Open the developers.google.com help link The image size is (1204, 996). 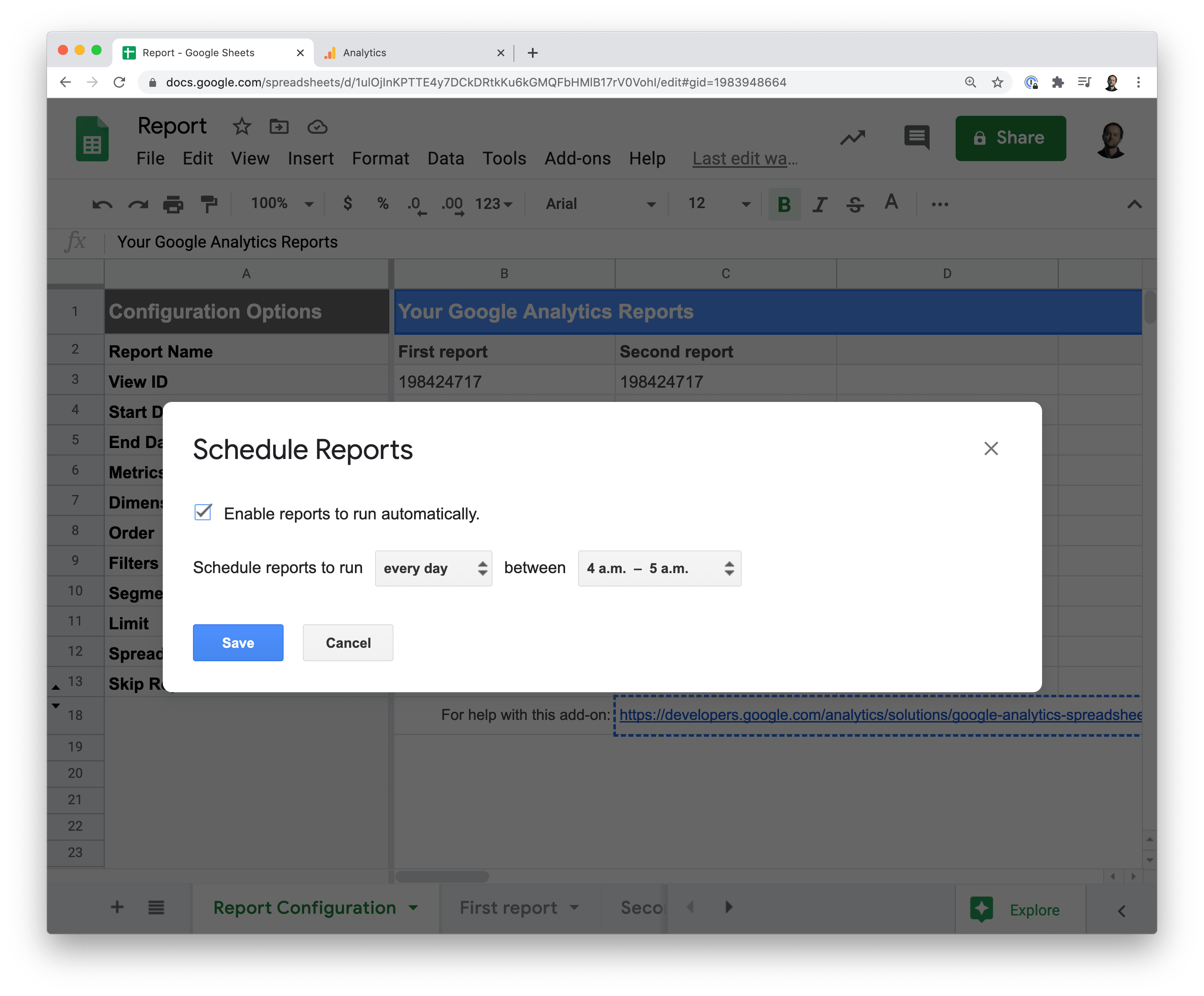pos(880,714)
